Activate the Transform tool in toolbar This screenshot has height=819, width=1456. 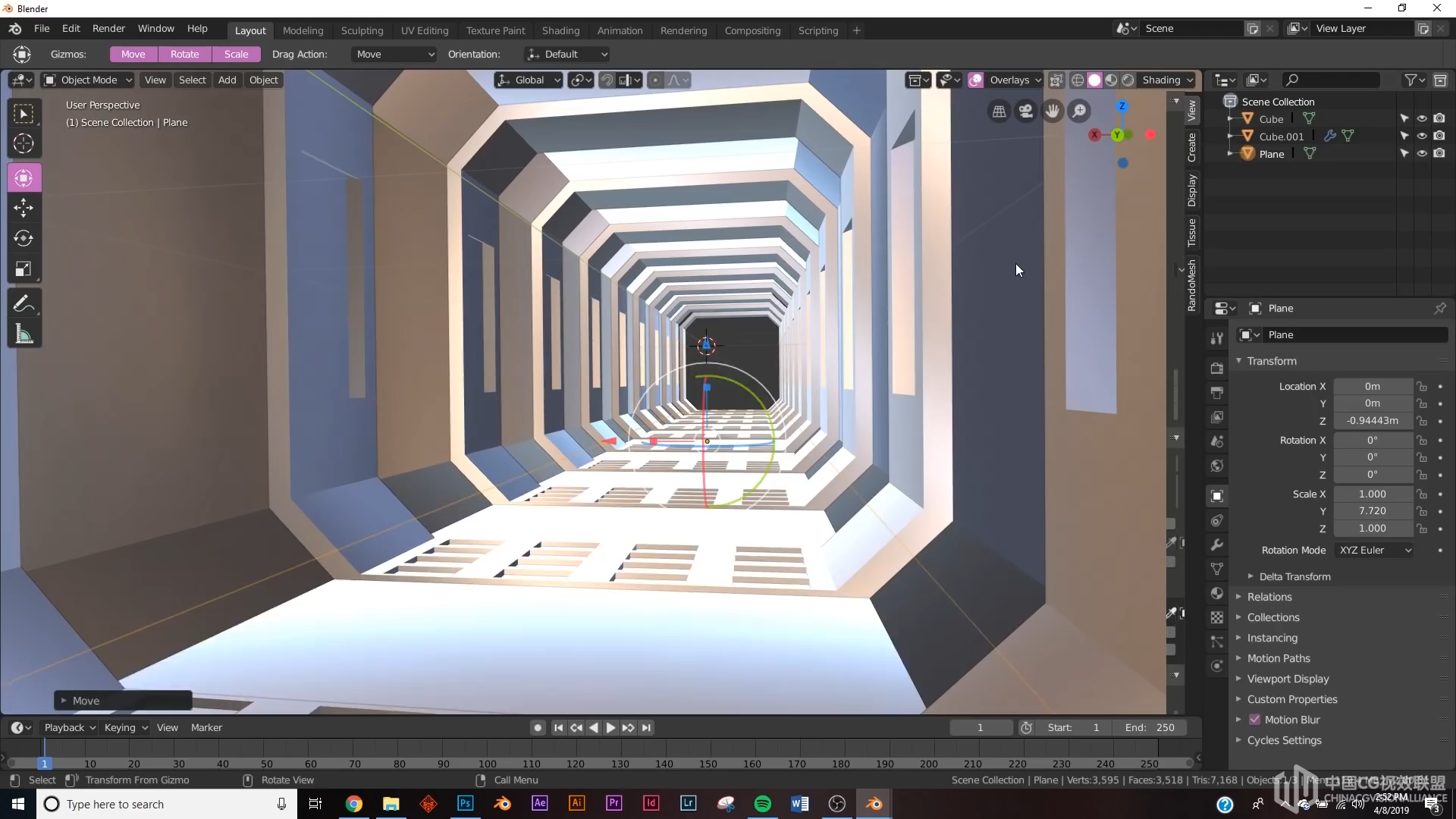pyautogui.click(x=24, y=178)
